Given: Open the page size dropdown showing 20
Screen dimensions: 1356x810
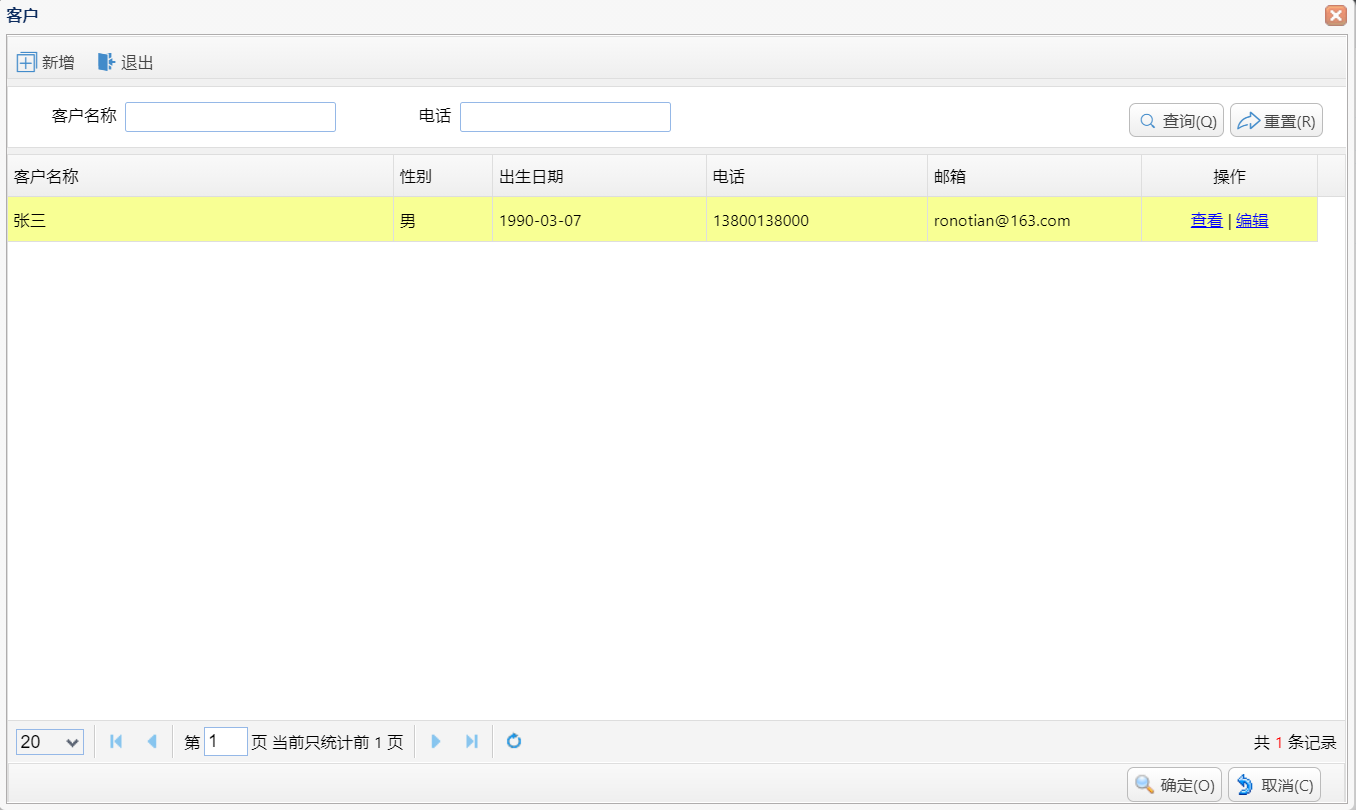Looking at the screenshot, I should click(50, 741).
